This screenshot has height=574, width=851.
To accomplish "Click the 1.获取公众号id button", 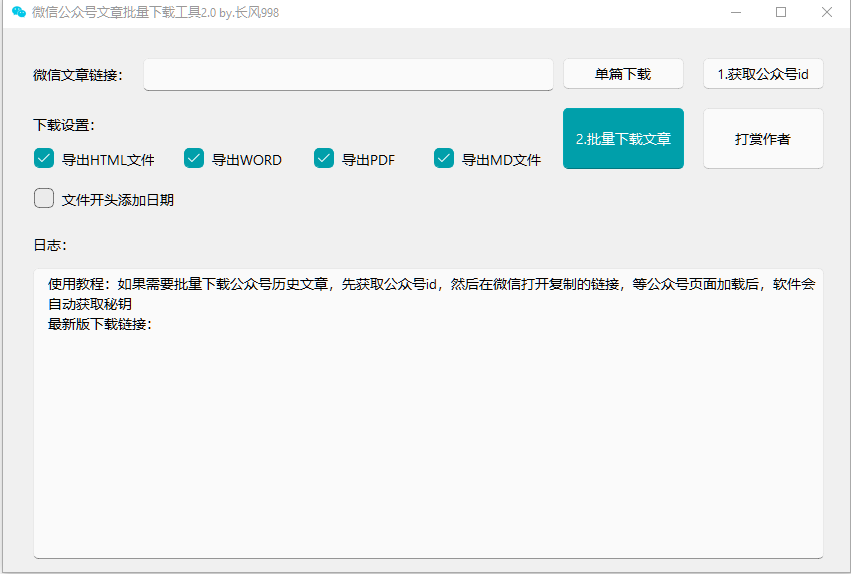I will coord(763,74).
